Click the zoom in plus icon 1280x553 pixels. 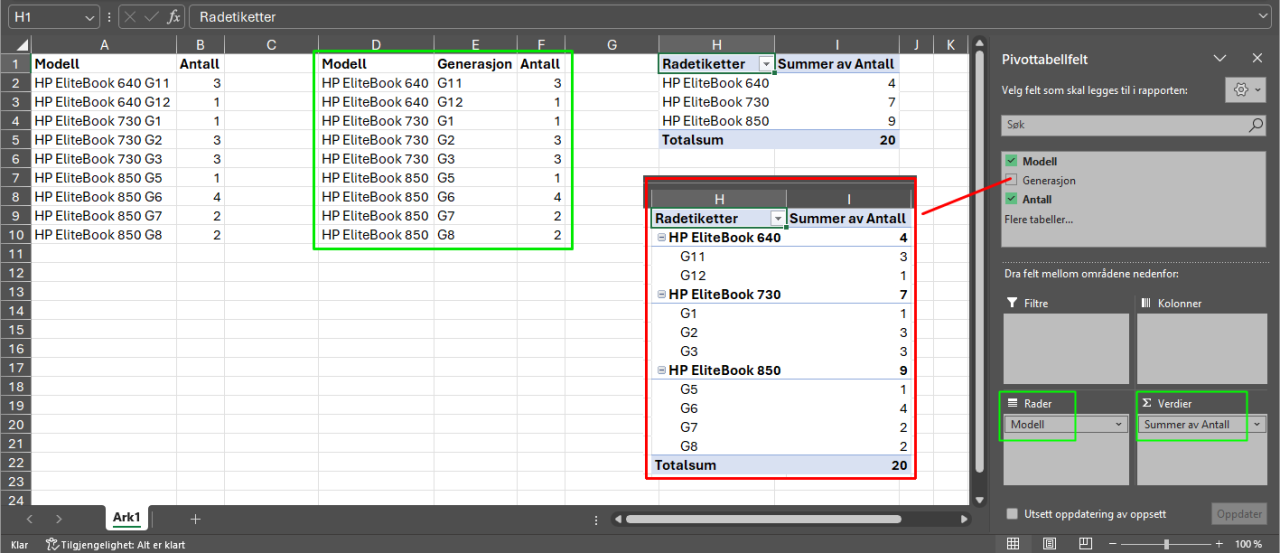(x=1217, y=544)
